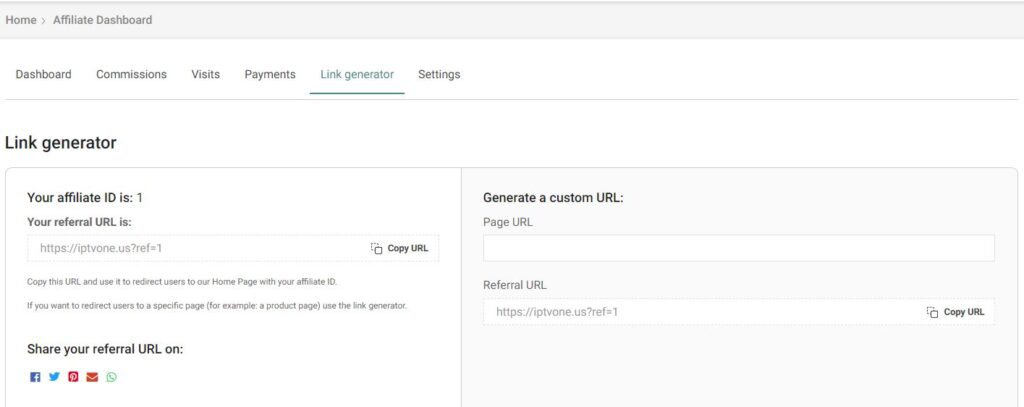Open the Dashboard tab

click(x=44, y=74)
